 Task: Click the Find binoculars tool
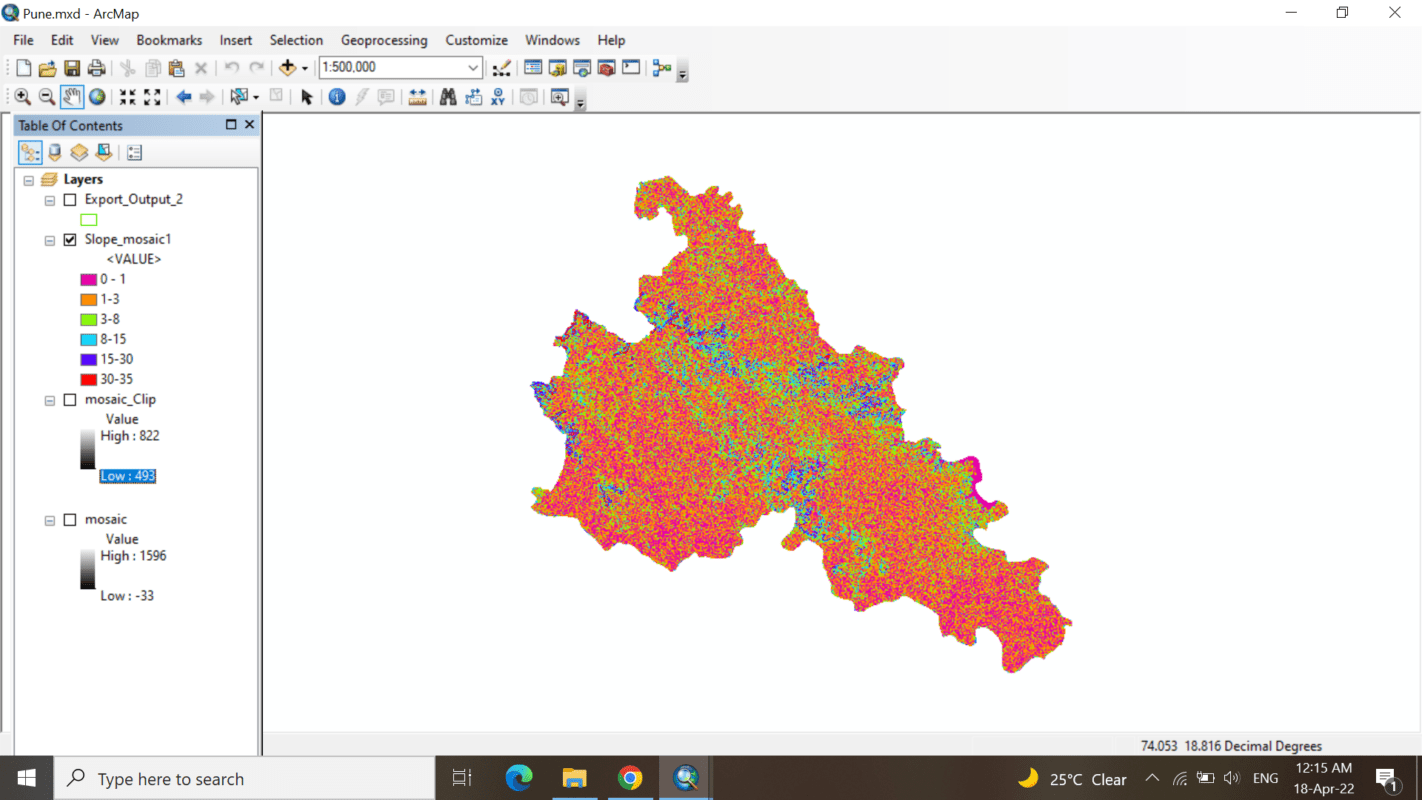449,97
